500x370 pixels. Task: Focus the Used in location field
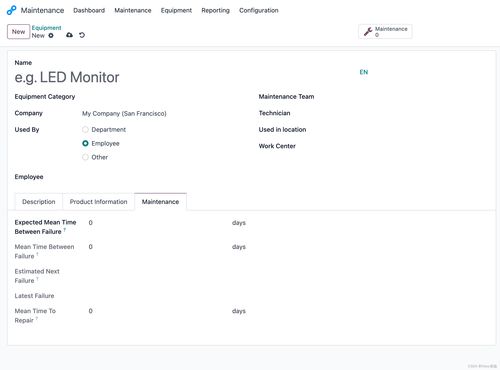tap(407, 129)
